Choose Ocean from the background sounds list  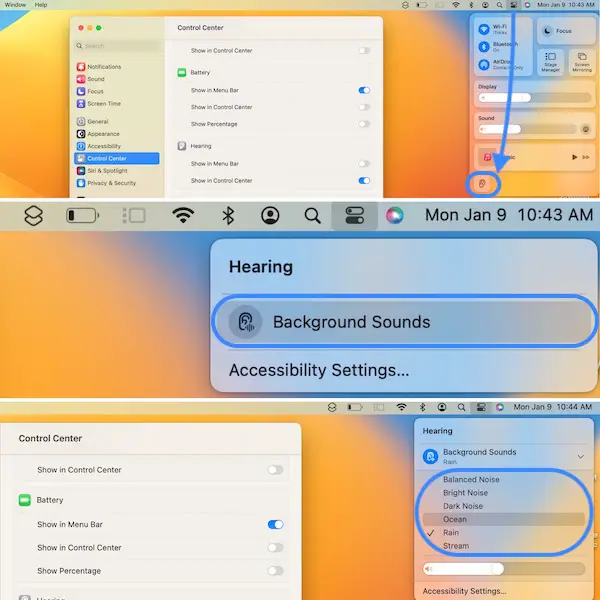(x=455, y=519)
